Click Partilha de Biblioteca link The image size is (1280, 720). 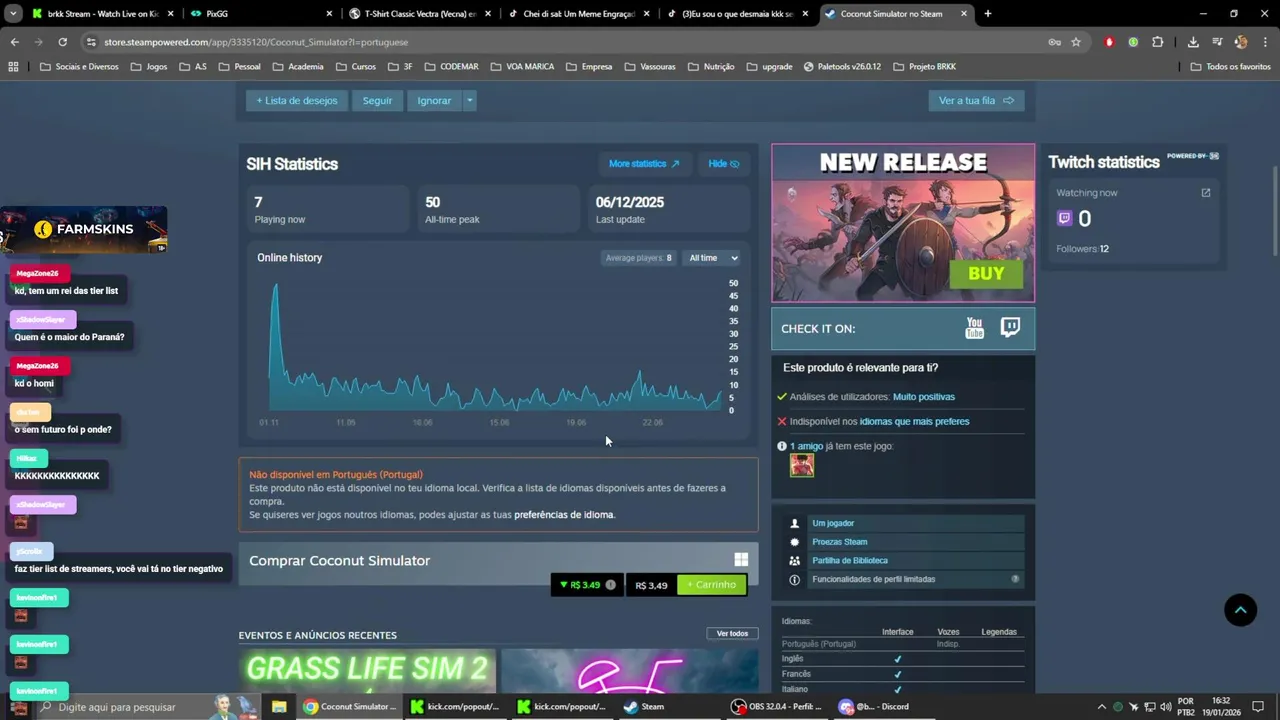click(850, 561)
